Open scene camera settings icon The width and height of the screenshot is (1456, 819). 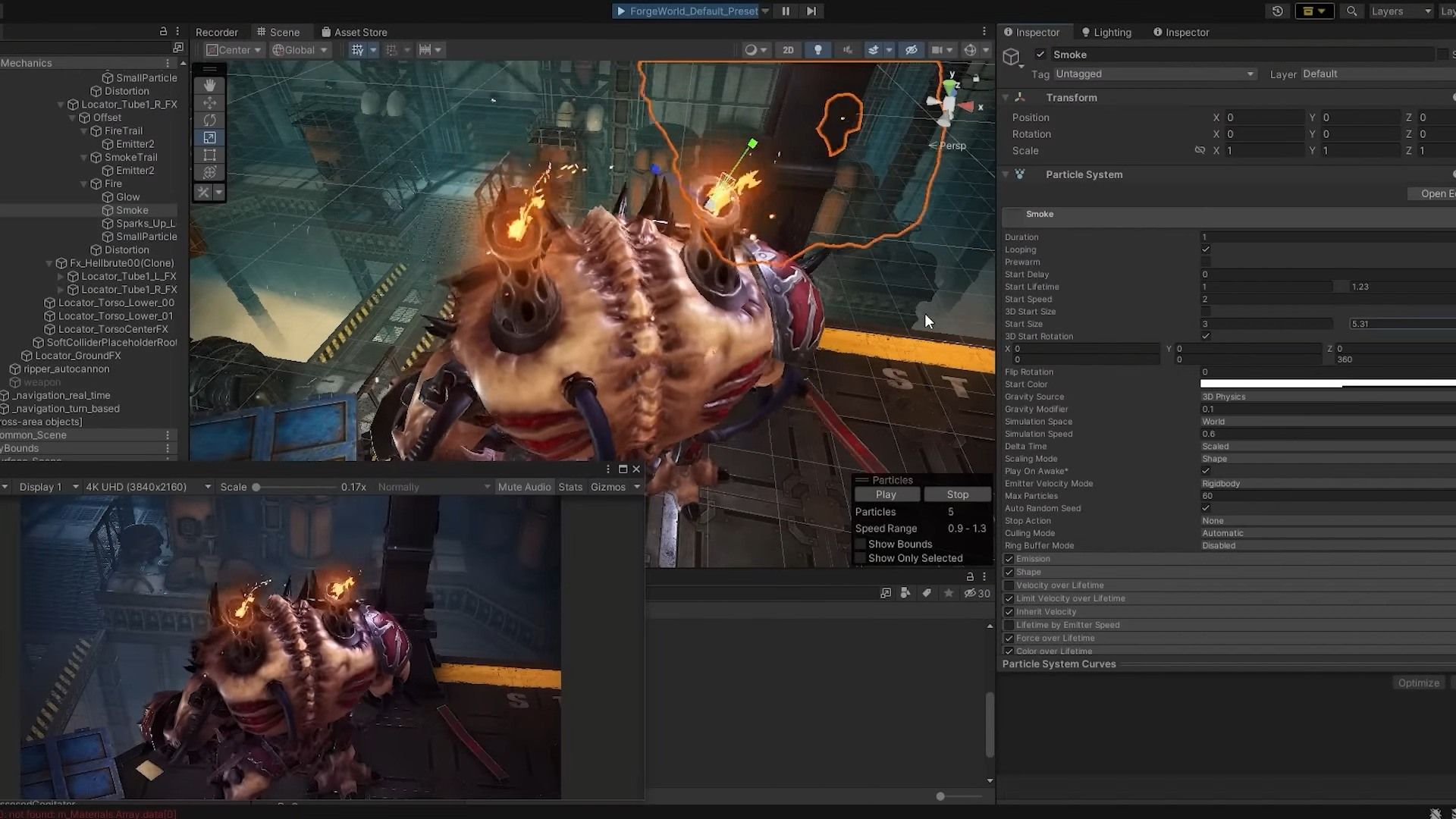tap(937, 50)
